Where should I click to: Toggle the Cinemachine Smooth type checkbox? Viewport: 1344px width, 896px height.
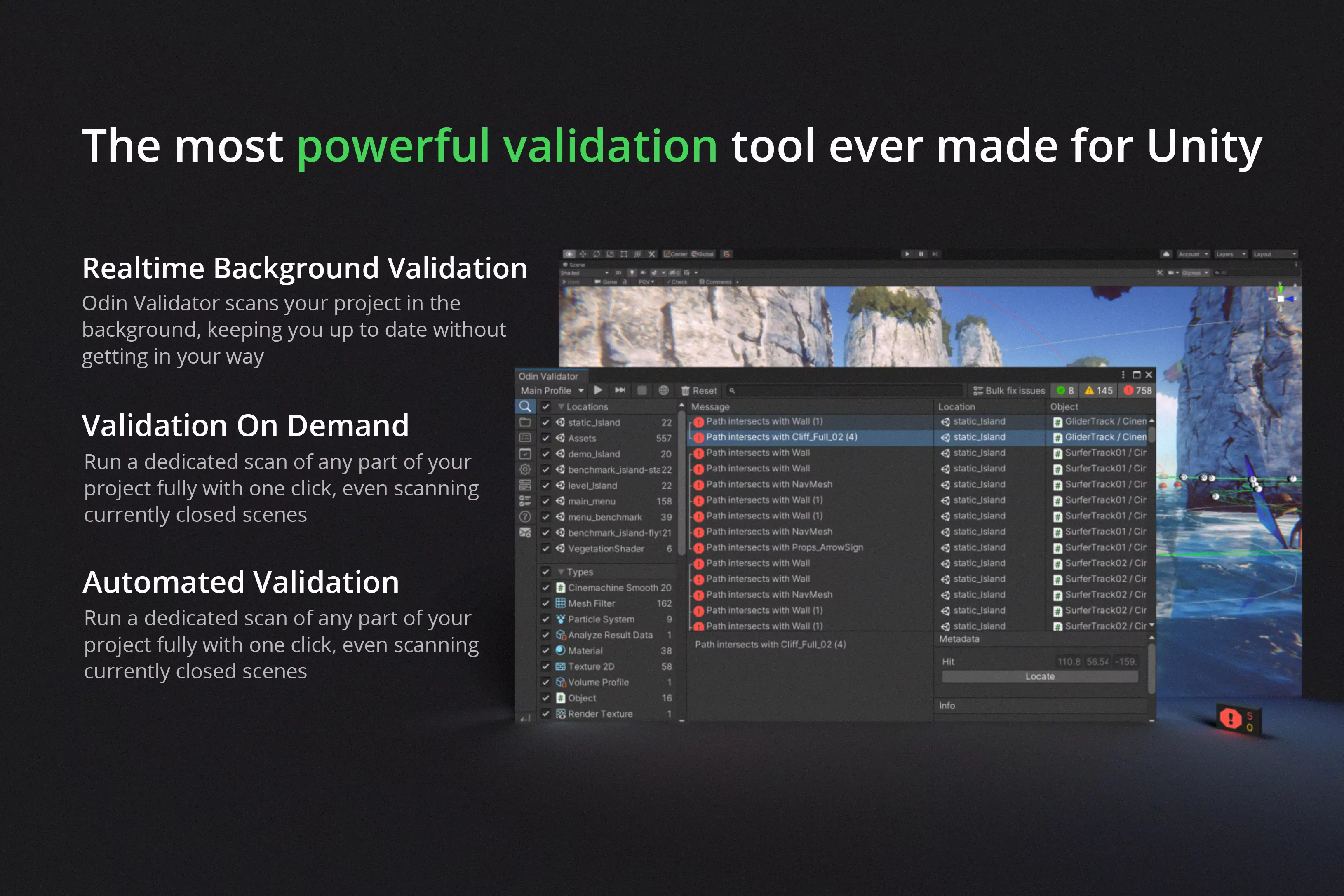tap(546, 587)
